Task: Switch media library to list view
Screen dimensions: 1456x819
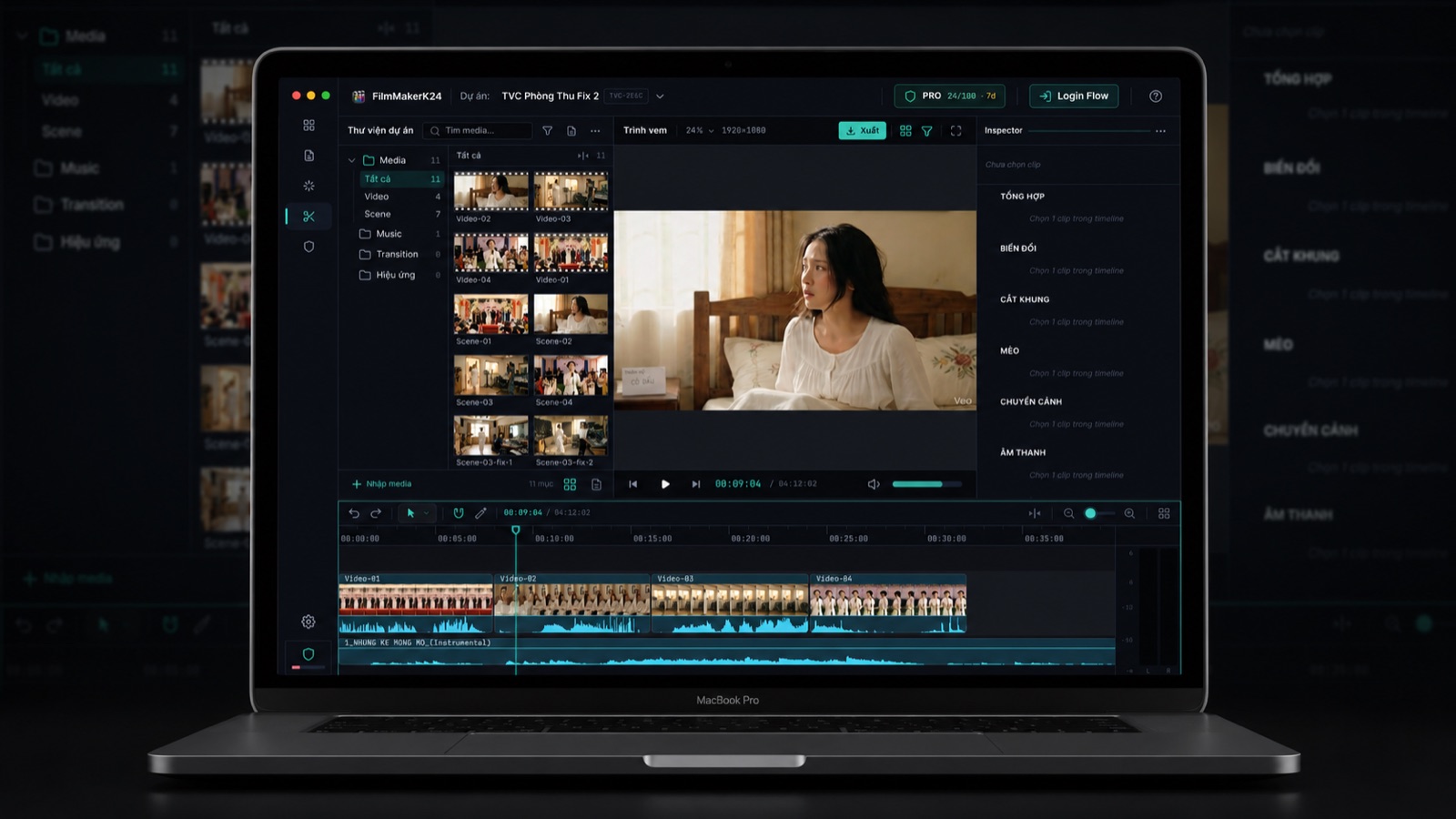Action: point(596,484)
